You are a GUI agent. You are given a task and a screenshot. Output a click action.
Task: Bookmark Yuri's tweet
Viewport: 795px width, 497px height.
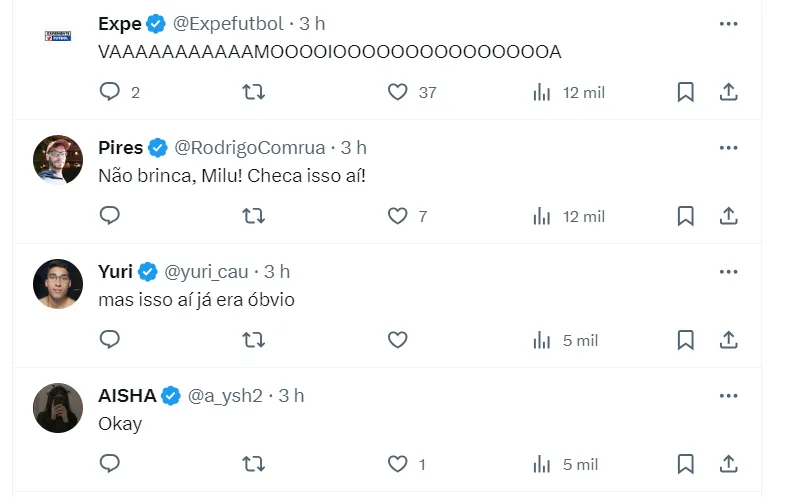685,340
